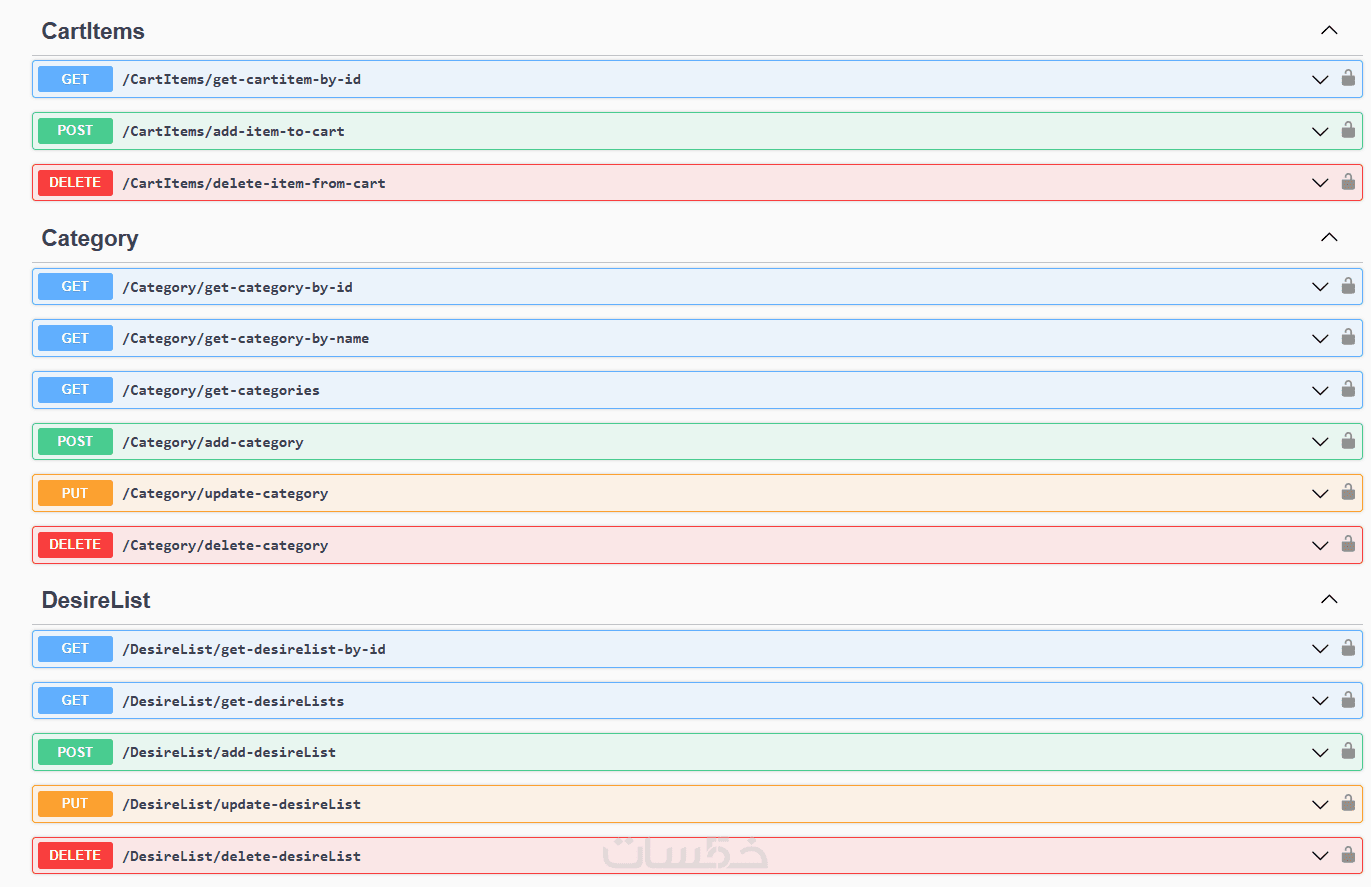Expand the delete-category row chevron
1371x887 pixels.
[x=1320, y=546]
